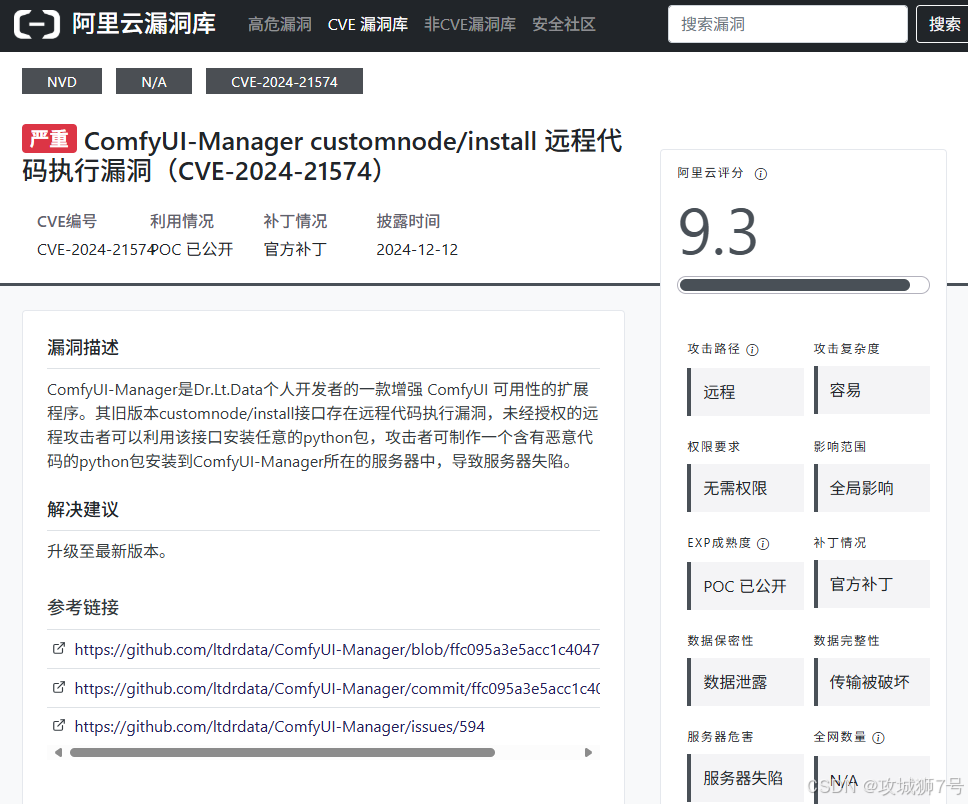
Task: Show info icon beside 阿里云评分
Action: tap(761, 174)
